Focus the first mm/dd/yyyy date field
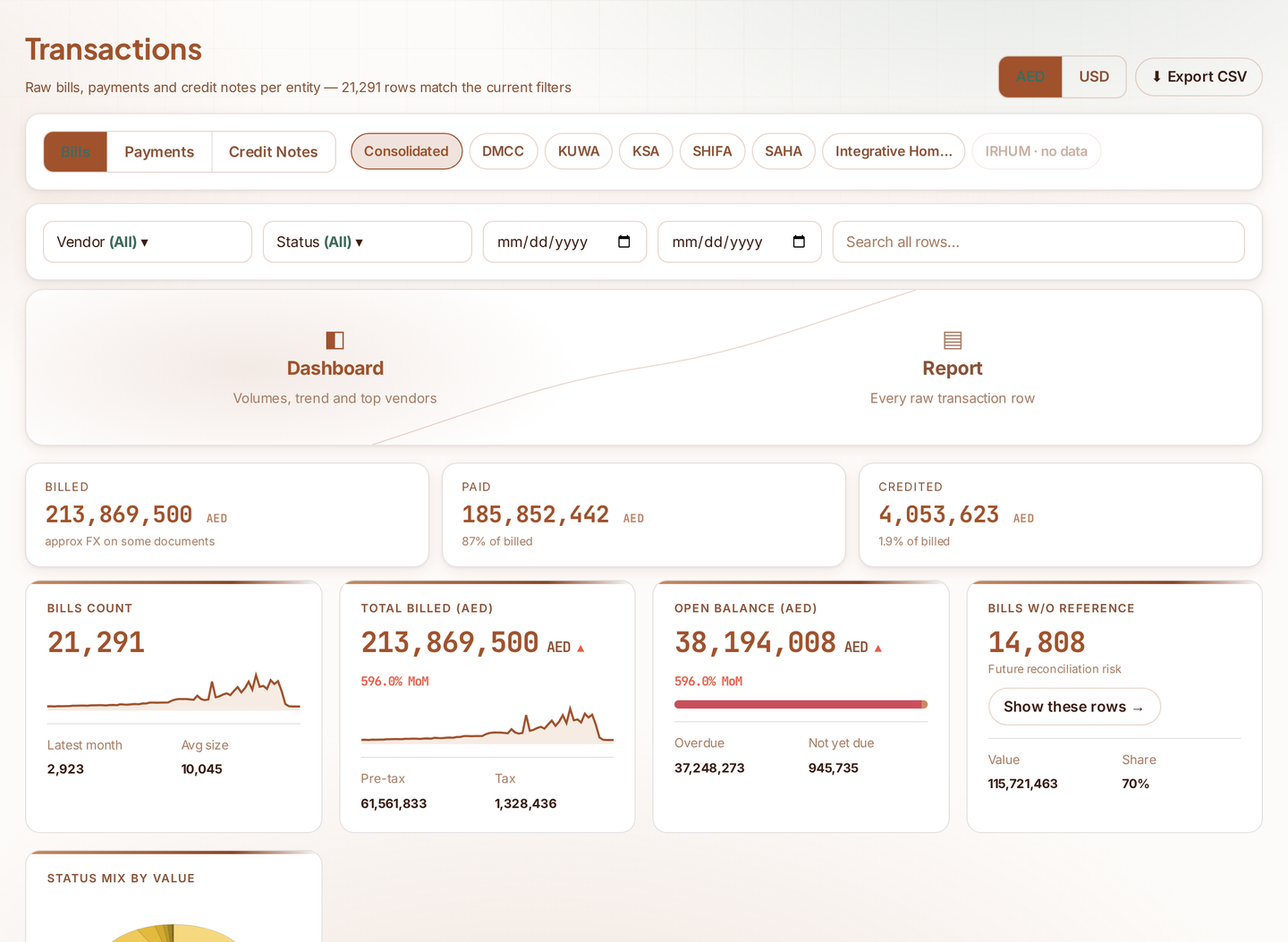 point(564,242)
